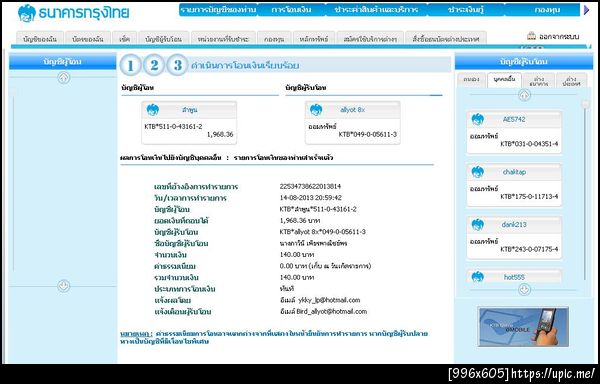Click the bird icon on the allyot 8x card
The image size is (600, 384).
point(316,110)
